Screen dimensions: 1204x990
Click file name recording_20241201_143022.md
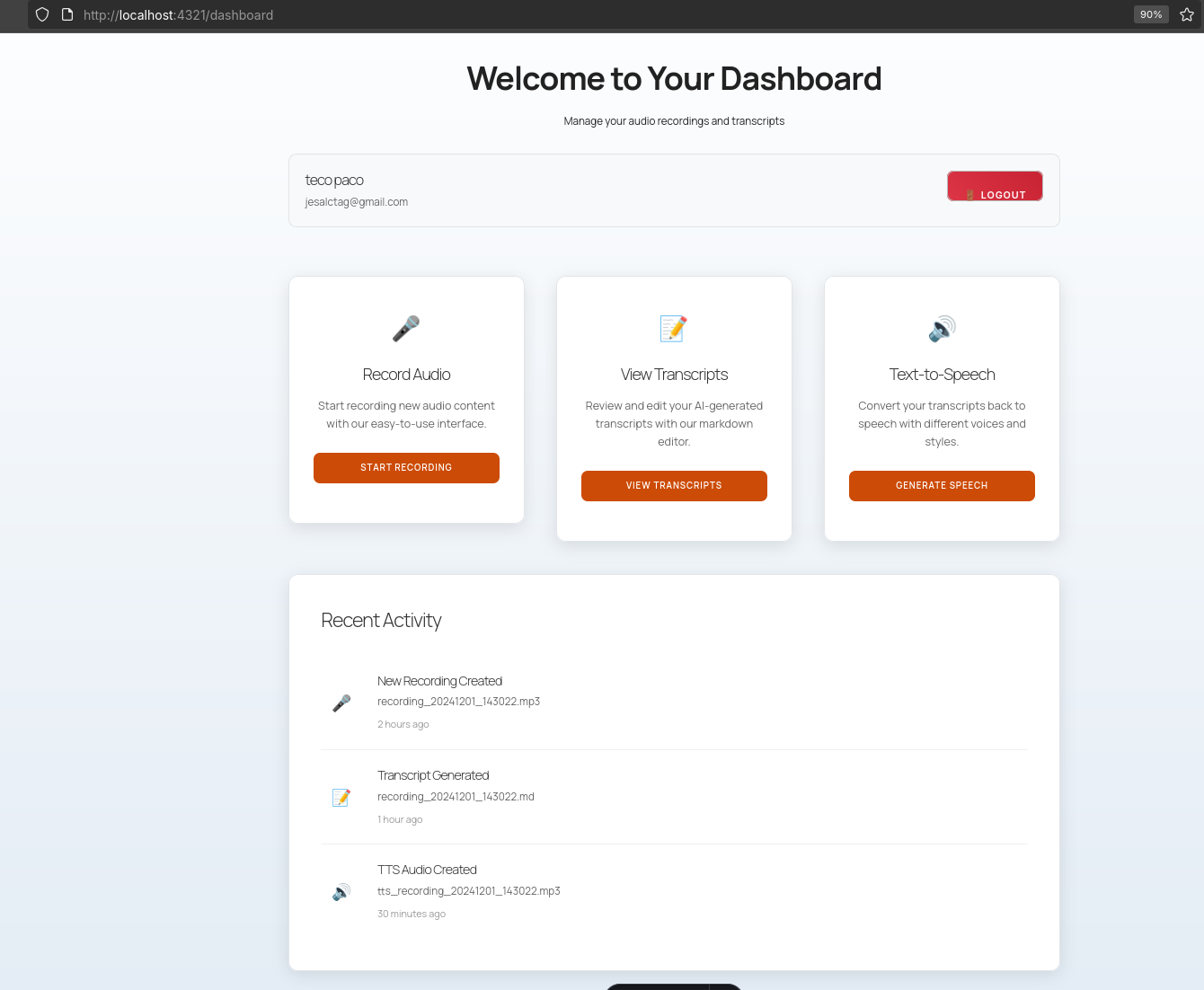(456, 797)
